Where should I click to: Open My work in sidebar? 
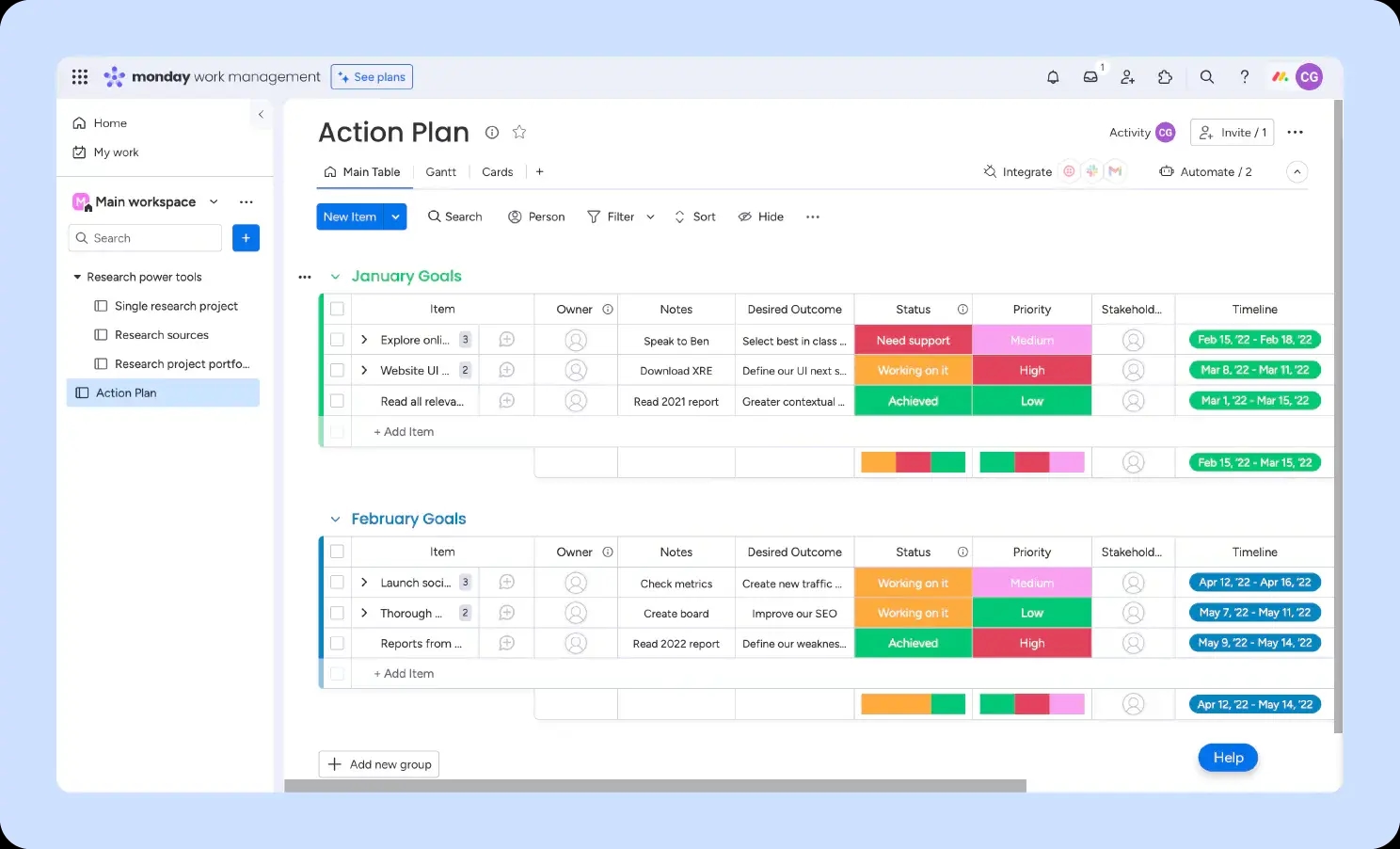click(105, 152)
